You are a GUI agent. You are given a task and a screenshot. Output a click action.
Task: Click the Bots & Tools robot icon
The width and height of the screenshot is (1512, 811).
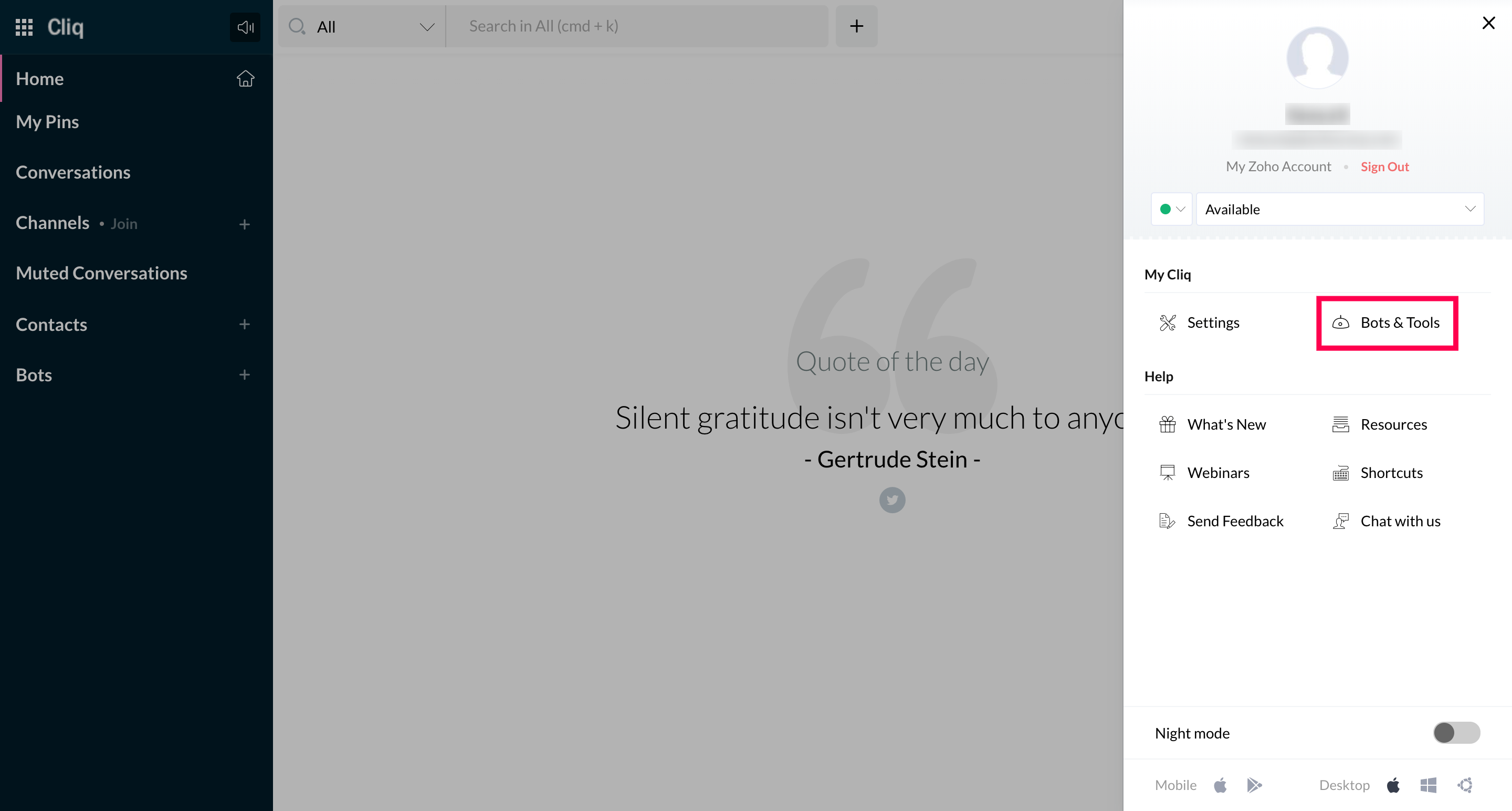tap(1341, 323)
